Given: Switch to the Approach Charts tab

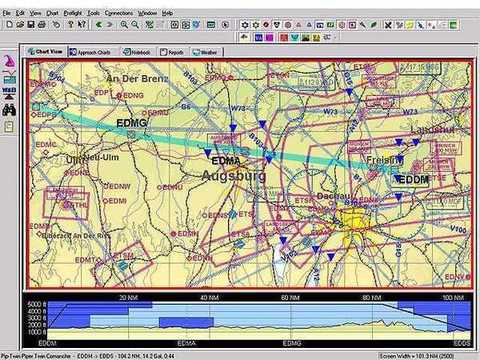Looking at the screenshot, I should click(90, 52).
